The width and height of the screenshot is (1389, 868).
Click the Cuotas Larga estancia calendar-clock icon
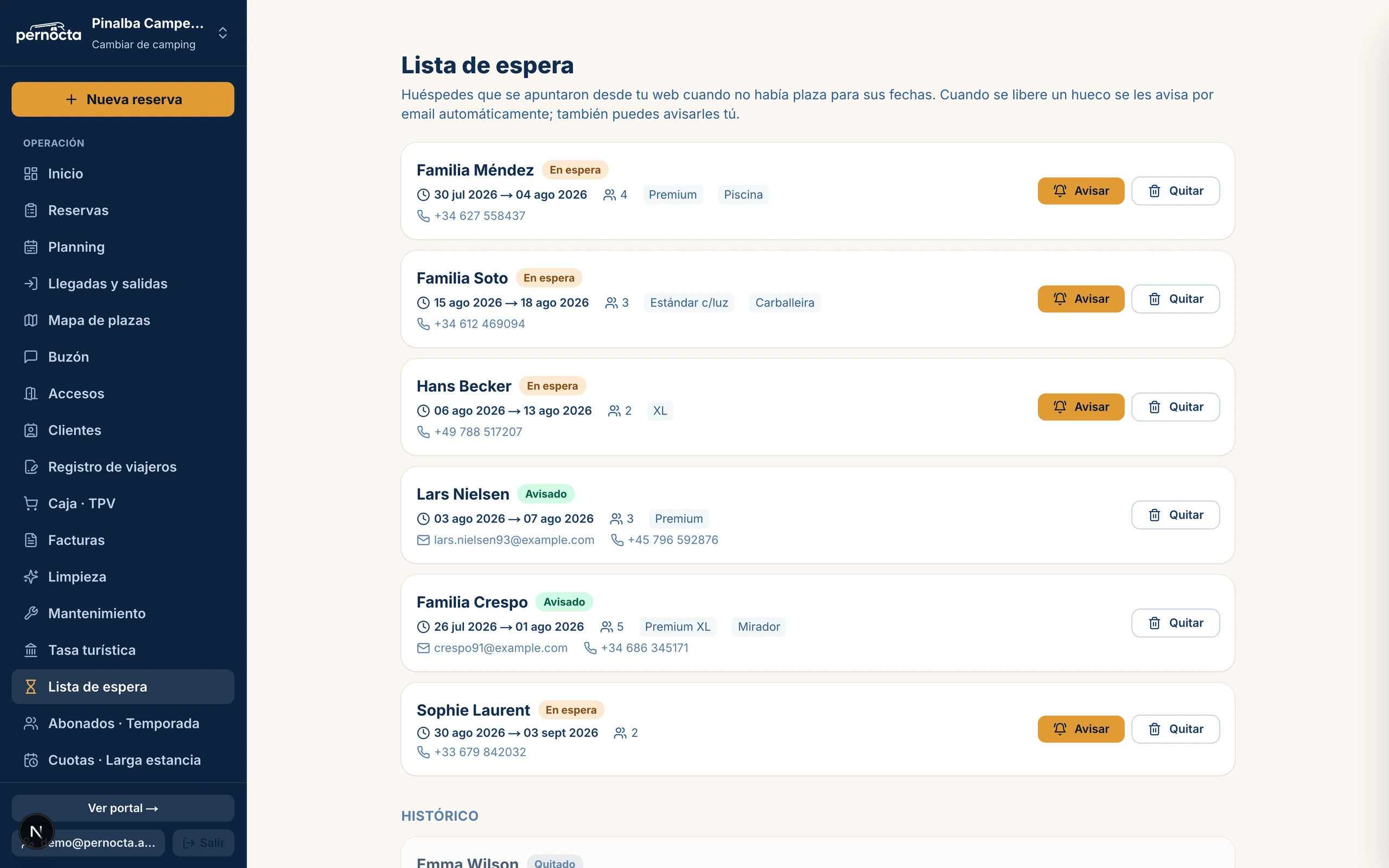(31, 760)
